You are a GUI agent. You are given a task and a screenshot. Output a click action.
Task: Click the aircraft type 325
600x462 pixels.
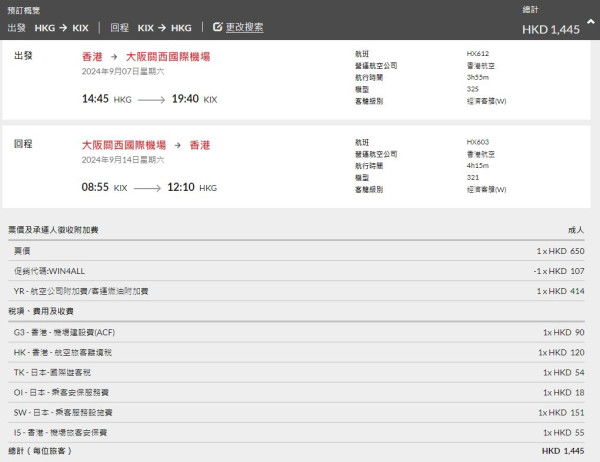click(473, 89)
